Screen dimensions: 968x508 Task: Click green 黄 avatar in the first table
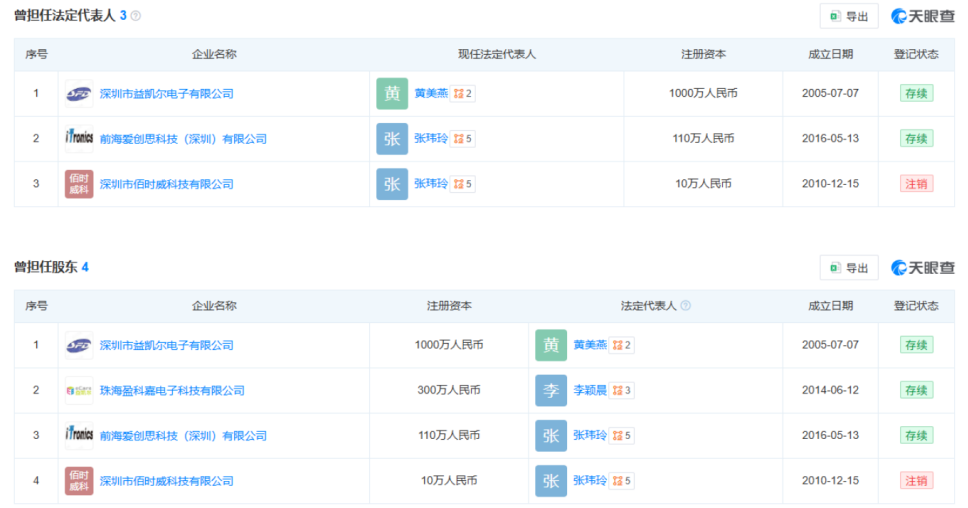[x=392, y=93]
